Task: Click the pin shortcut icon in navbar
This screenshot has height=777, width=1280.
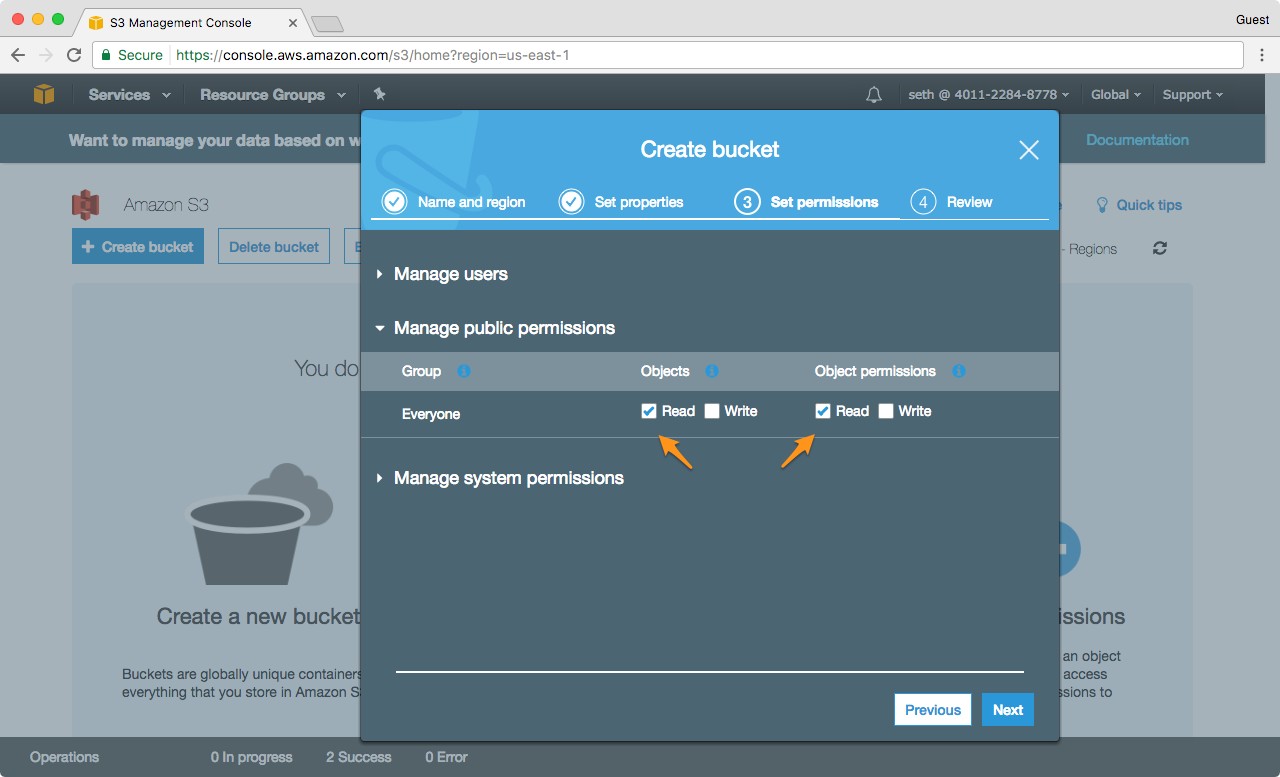Action: tap(379, 94)
